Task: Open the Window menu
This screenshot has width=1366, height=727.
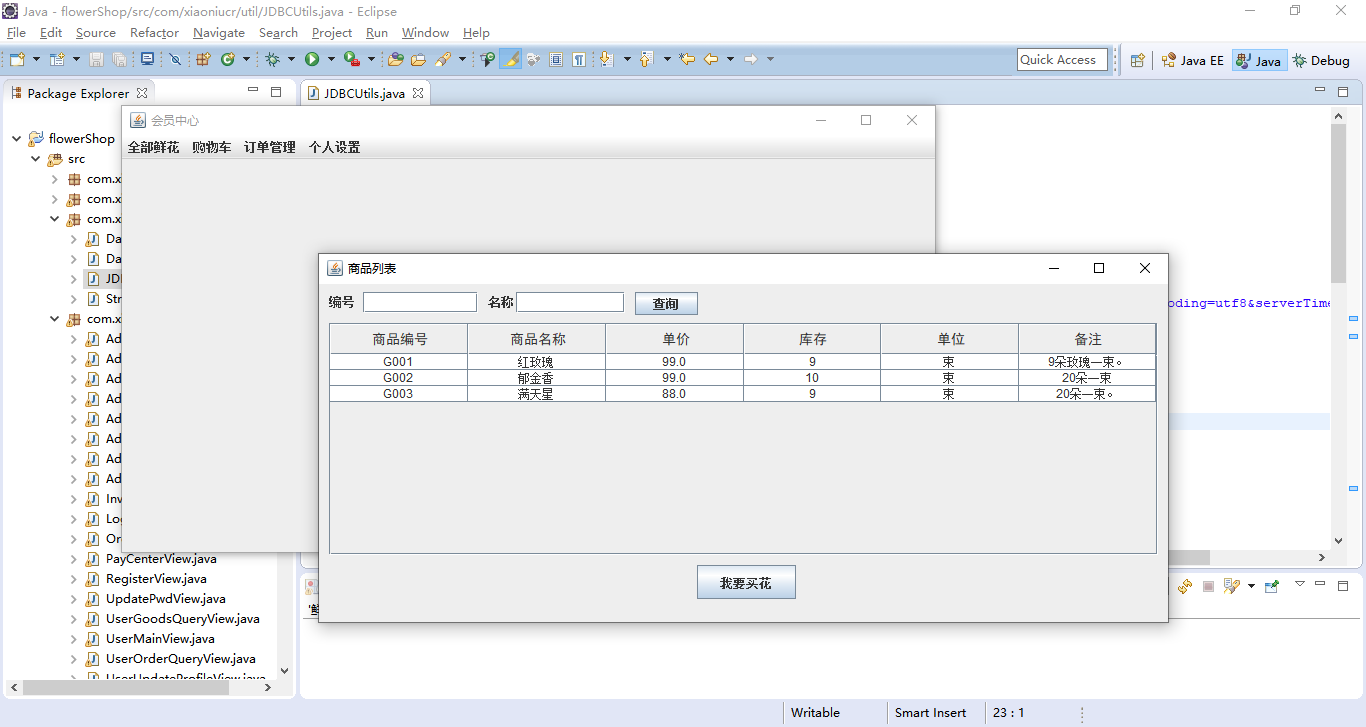Action: 425,33
